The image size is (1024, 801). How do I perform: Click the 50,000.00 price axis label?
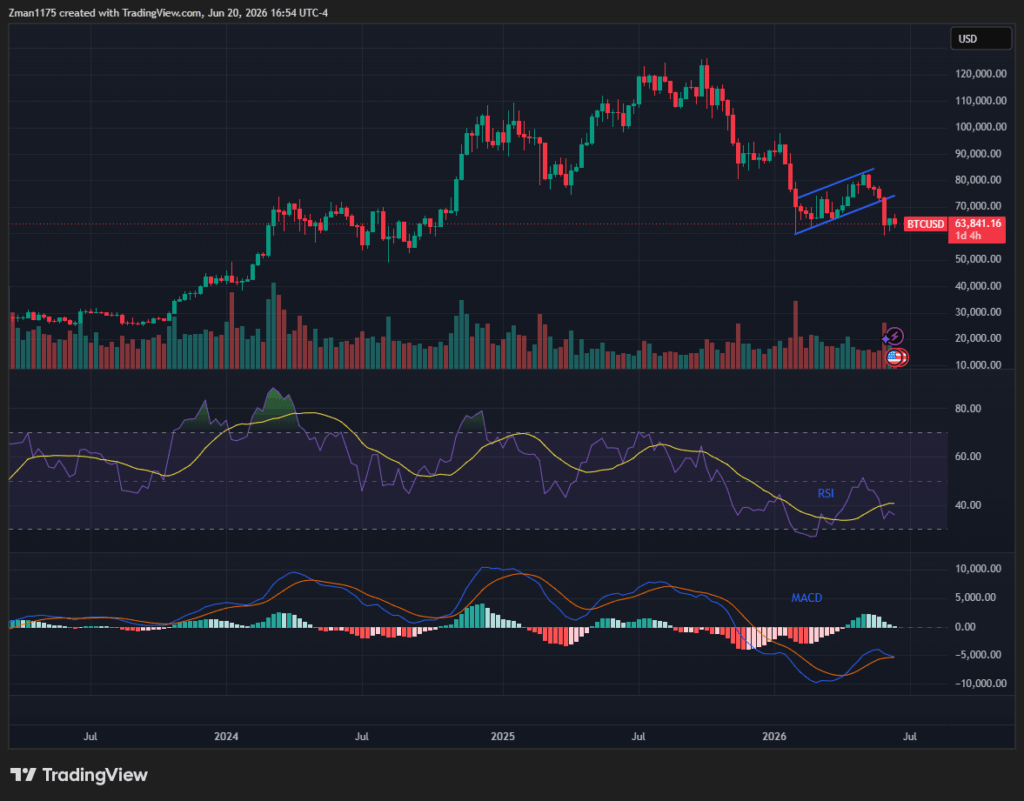tap(978, 259)
